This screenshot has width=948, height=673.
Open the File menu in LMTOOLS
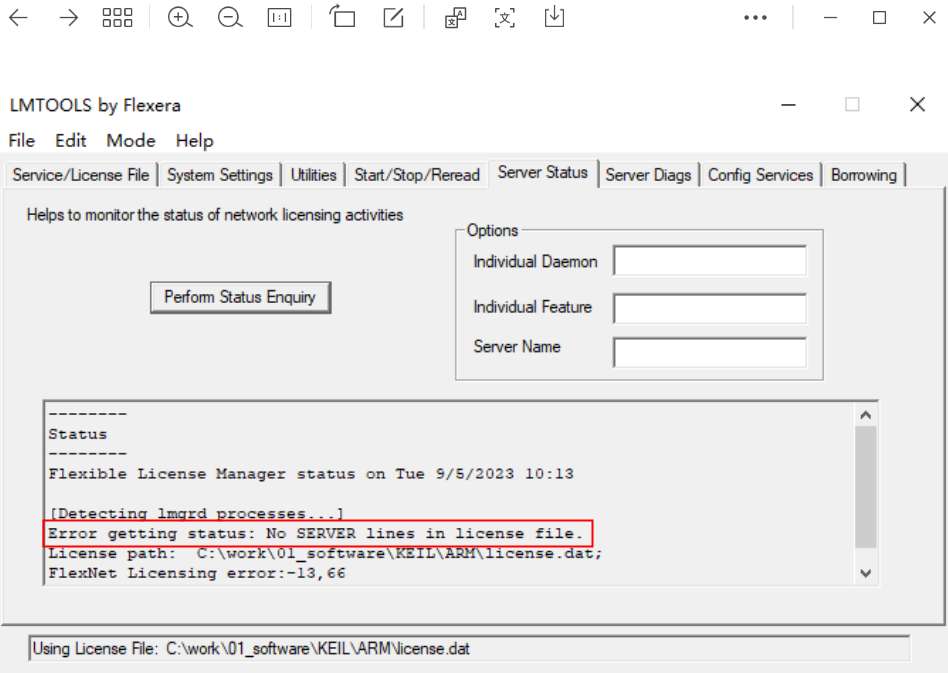(22, 141)
